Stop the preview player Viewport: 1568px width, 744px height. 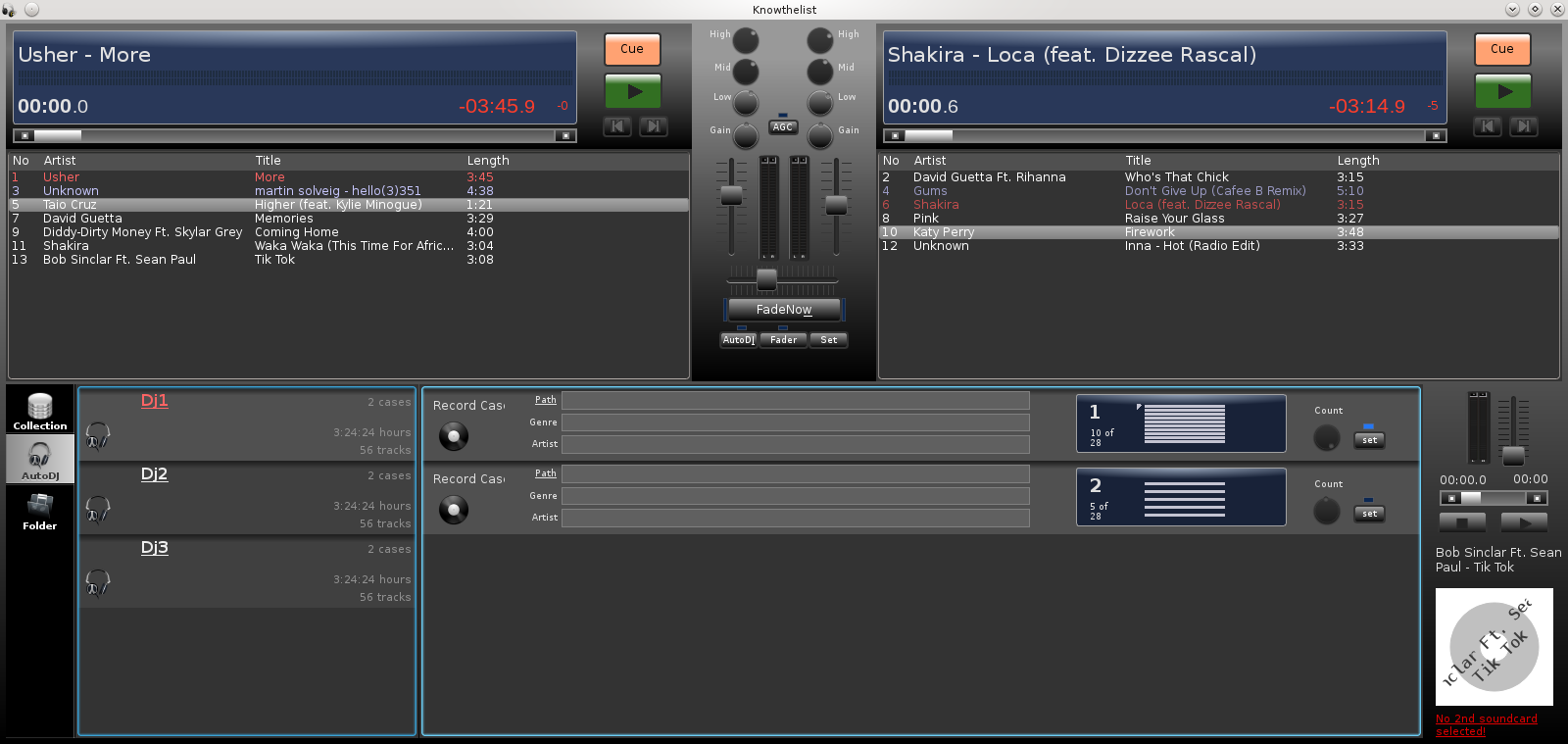[1462, 522]
